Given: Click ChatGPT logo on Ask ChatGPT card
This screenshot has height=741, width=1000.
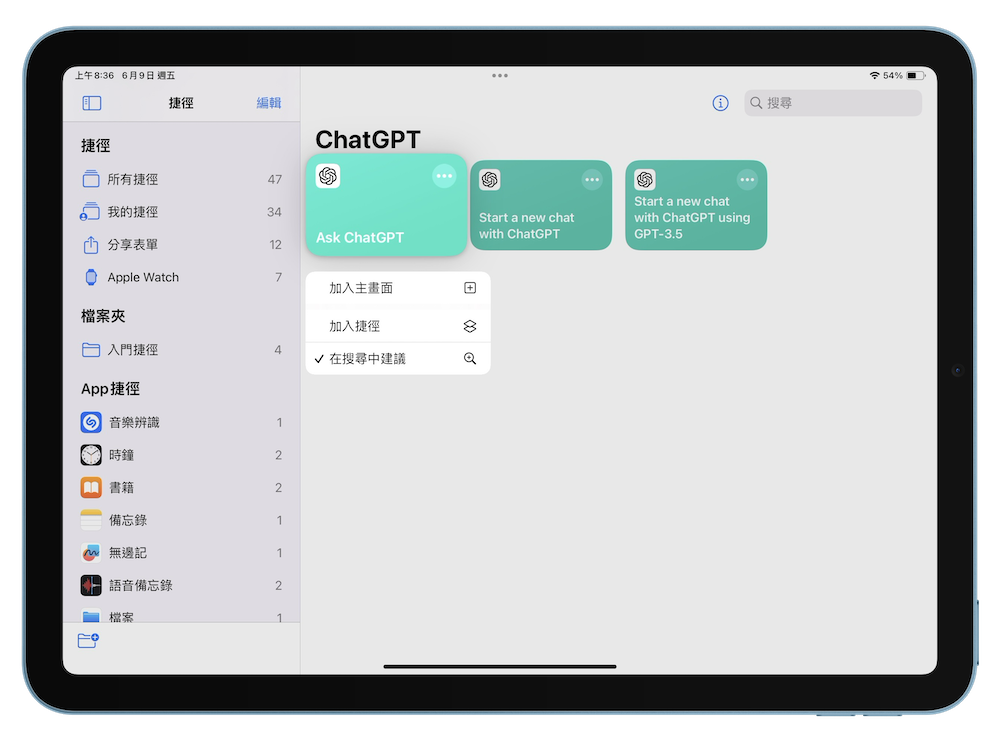Looking at the screenshot, I should point(328,176).
